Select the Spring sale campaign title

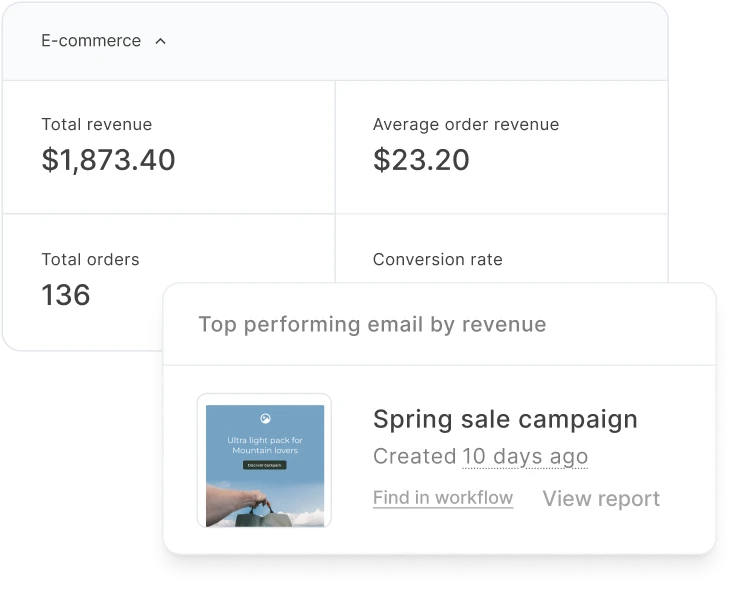pyautogui.click(x=505, y=419)
